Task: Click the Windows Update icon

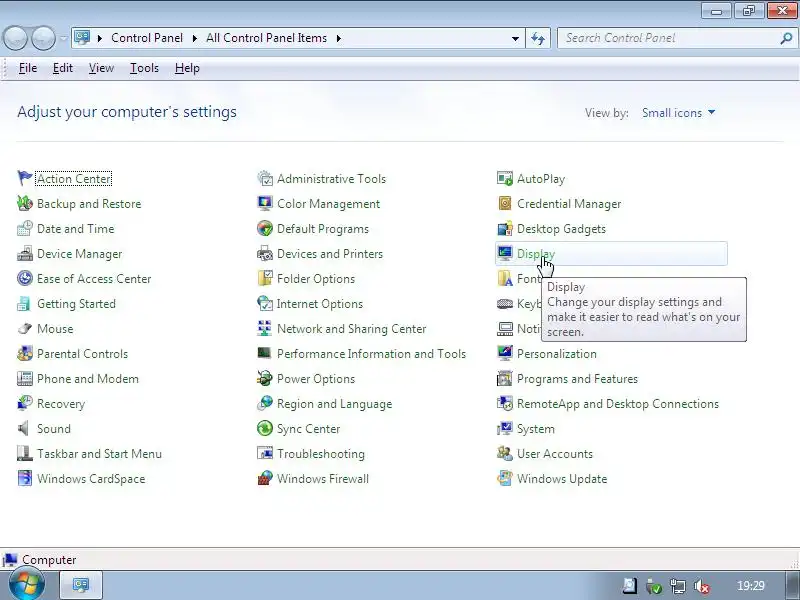Action: coord(505,478)
